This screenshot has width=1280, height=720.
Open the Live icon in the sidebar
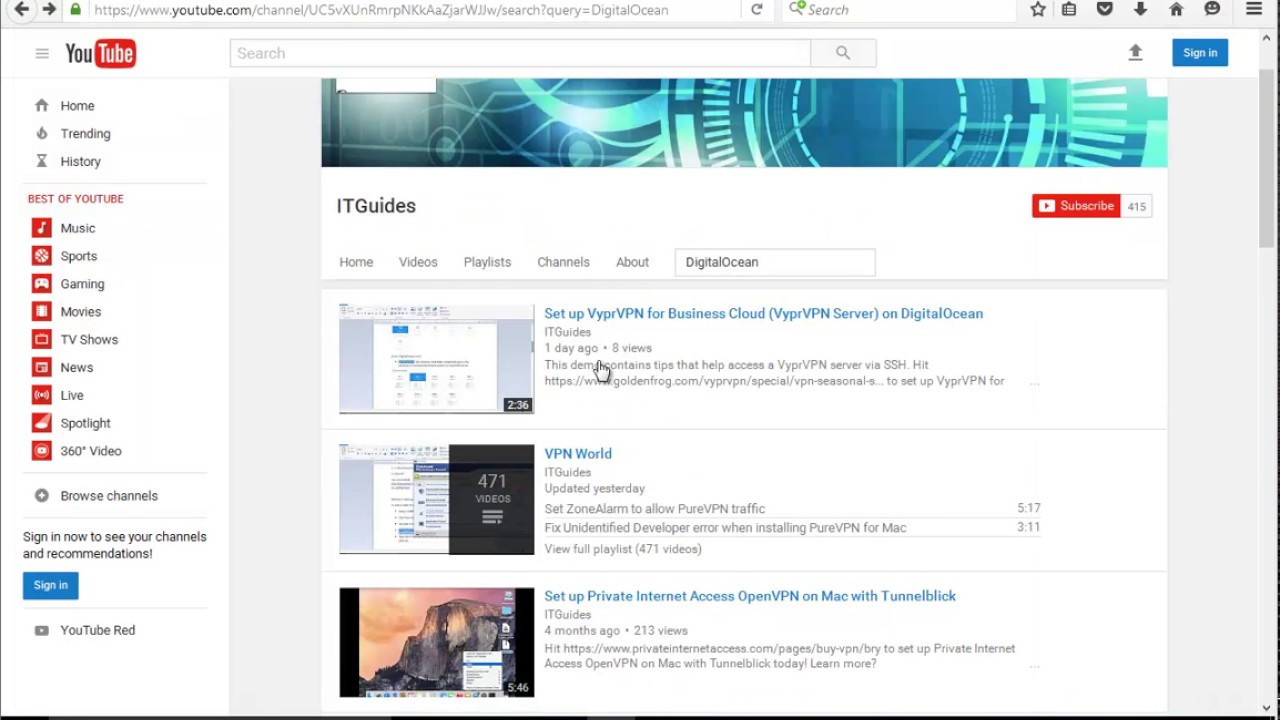pos(41,395)
